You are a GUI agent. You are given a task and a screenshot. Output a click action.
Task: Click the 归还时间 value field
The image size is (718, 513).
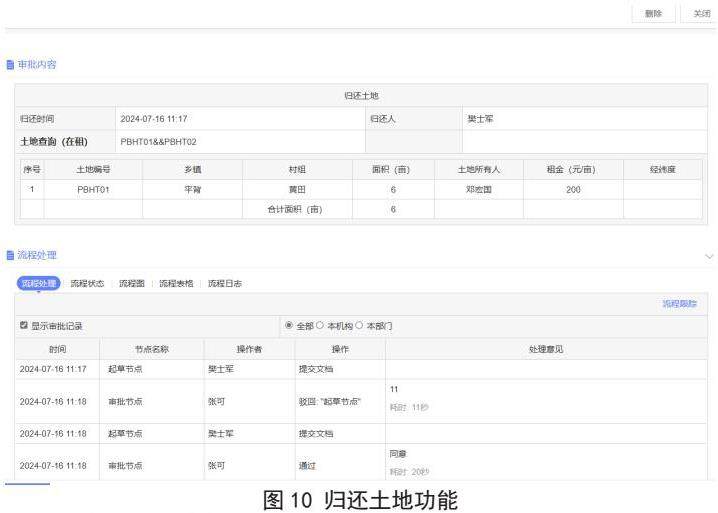point(238,119)
